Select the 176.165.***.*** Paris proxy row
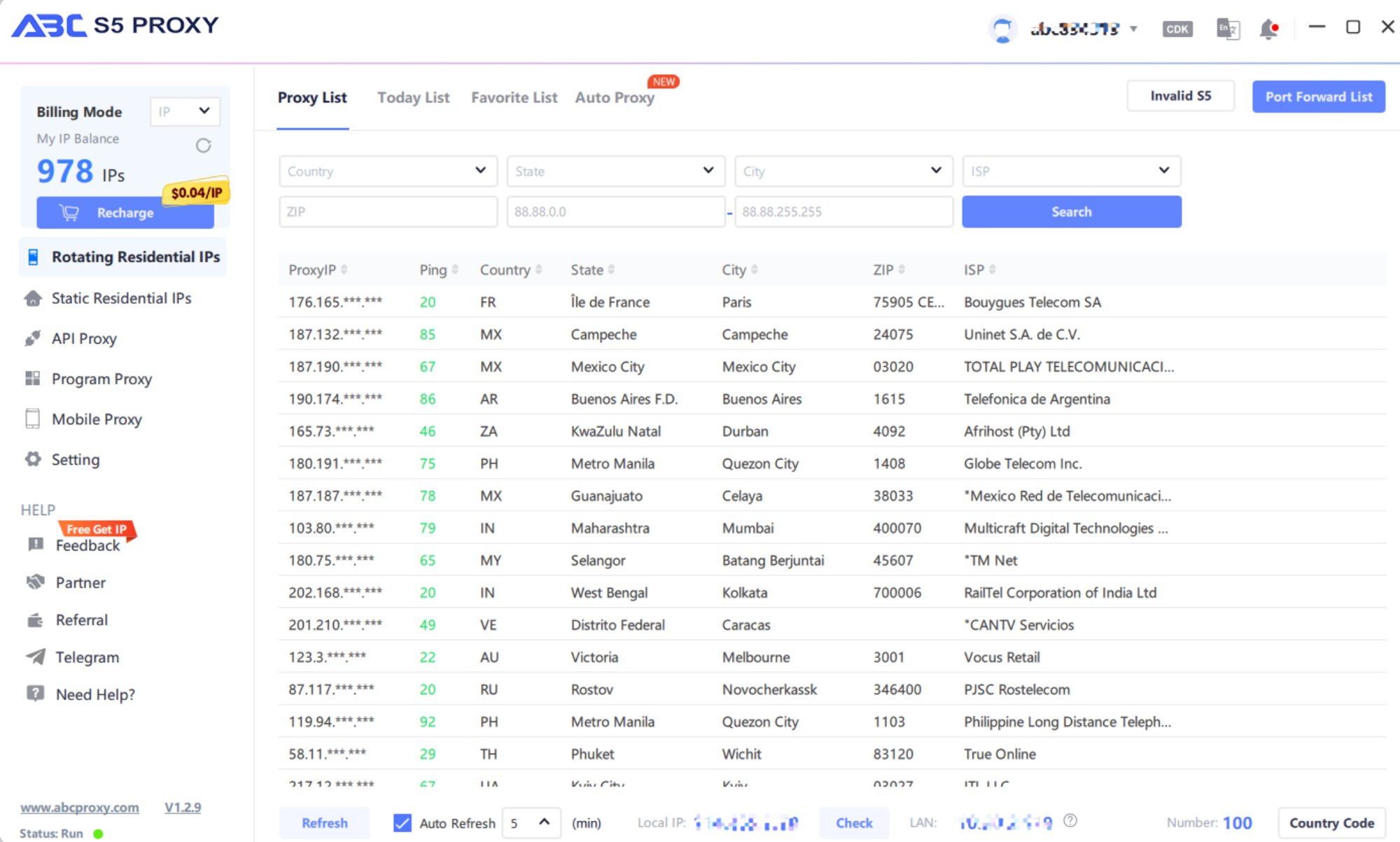Viewport: 1400px width, 842px height. pos(832,302)
